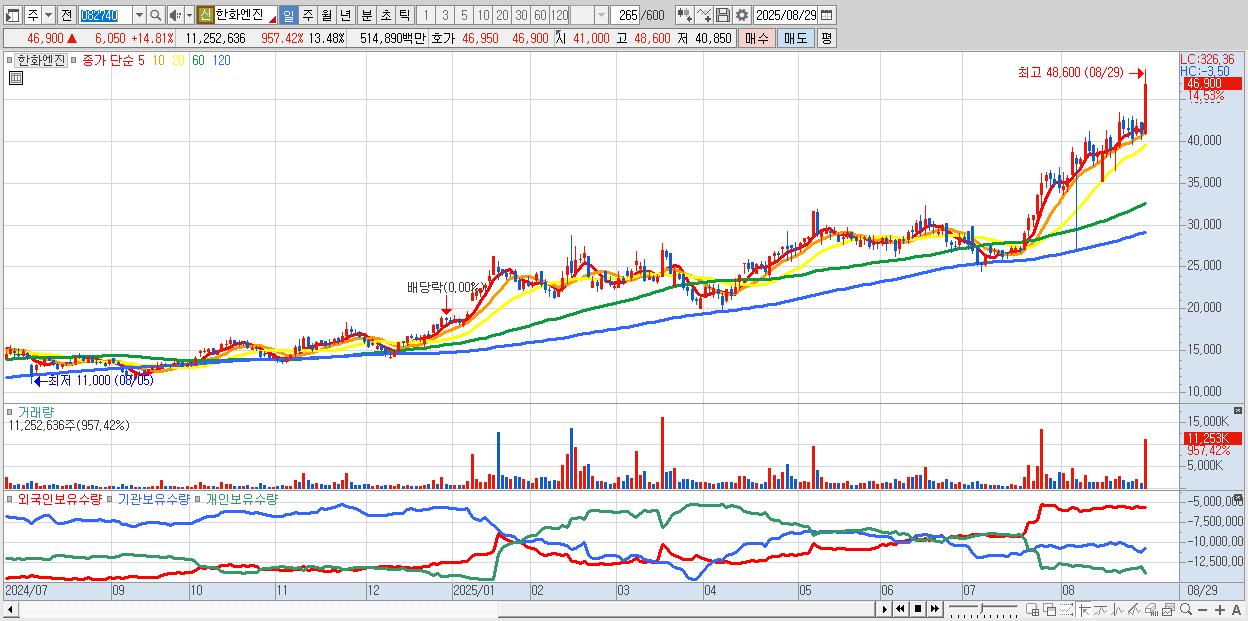Expand the stock code history dropdown
The width and height of the screenshot is (1248, 621).
139,15
